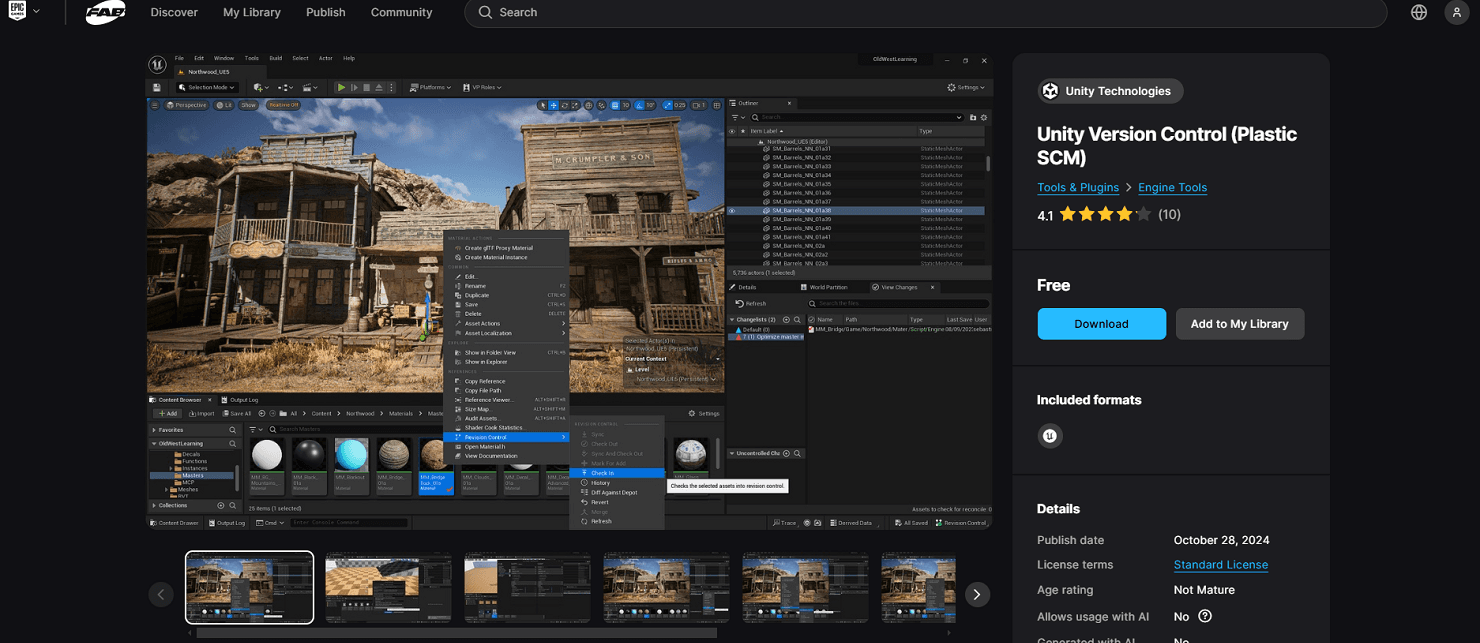The width and height of the screenshot is (1480, 643).
Task: Click the Unity Technologies publisher badge
Action: click(1109, 90)
